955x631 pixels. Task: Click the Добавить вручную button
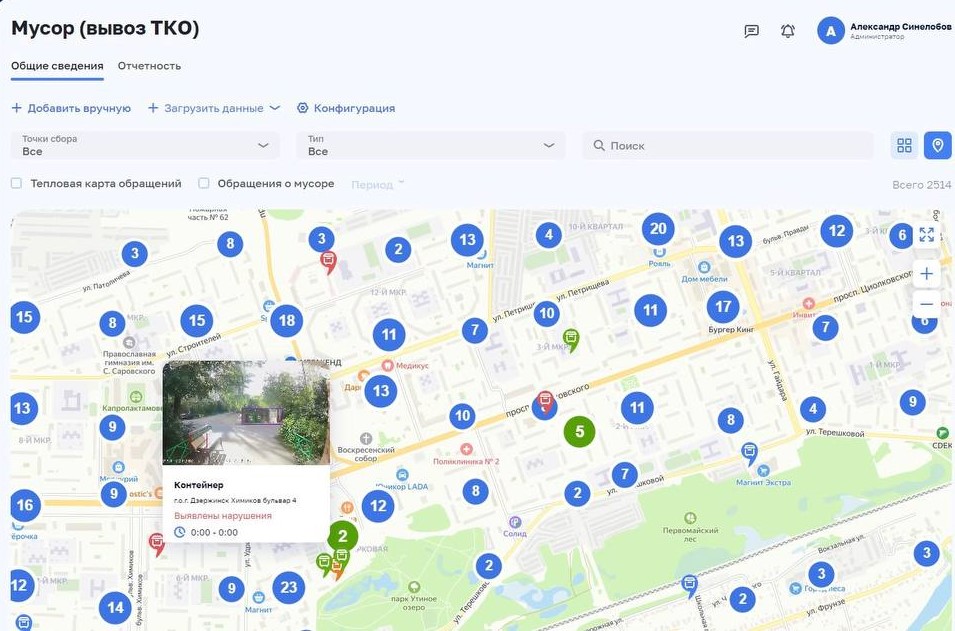(x=71, y=108)
